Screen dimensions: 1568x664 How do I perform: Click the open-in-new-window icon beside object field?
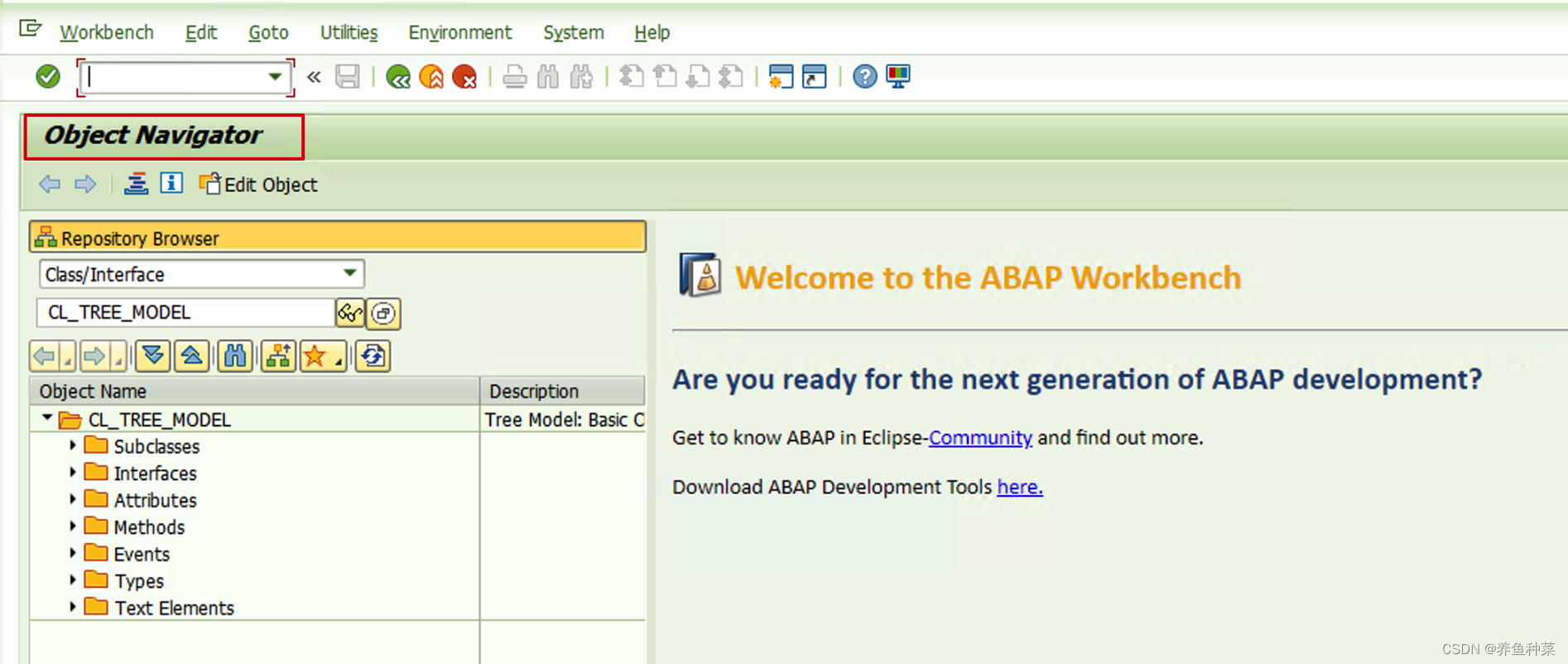tap(383, 313)
